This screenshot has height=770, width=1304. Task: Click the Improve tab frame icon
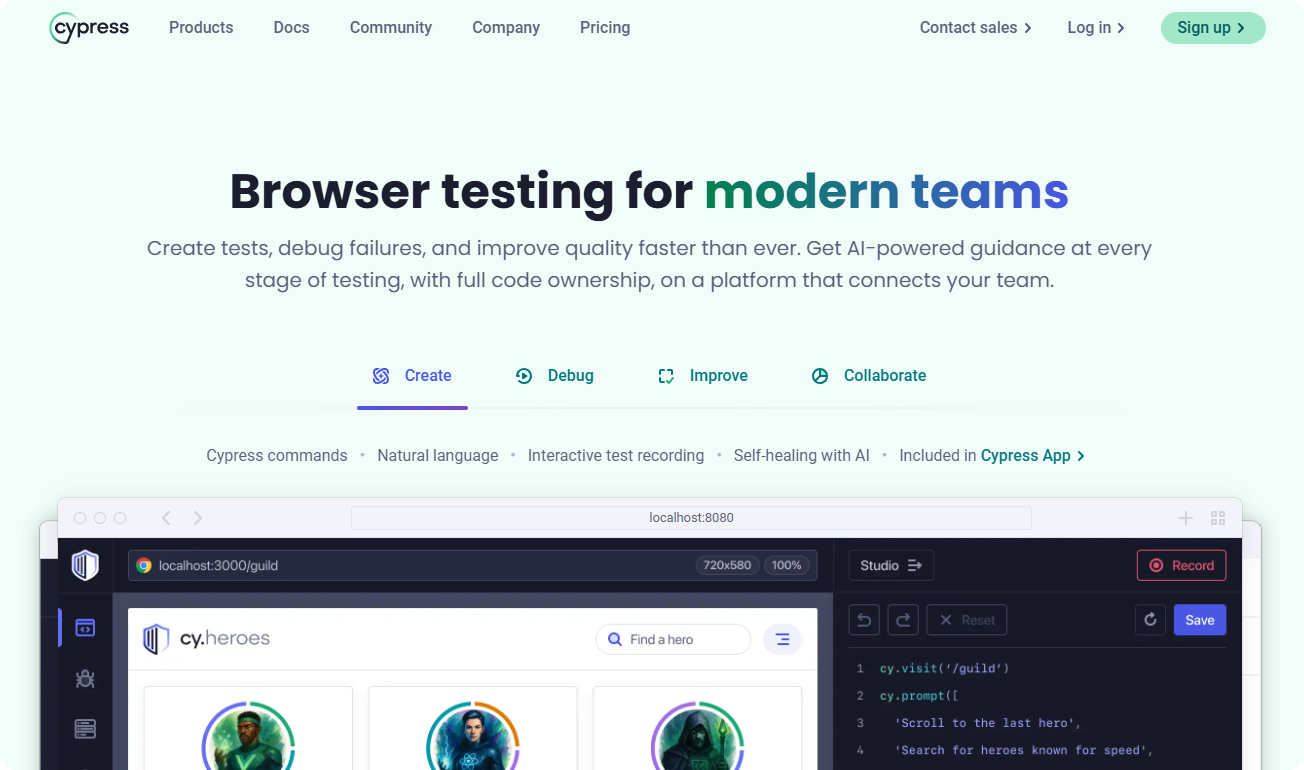[666, 376]
